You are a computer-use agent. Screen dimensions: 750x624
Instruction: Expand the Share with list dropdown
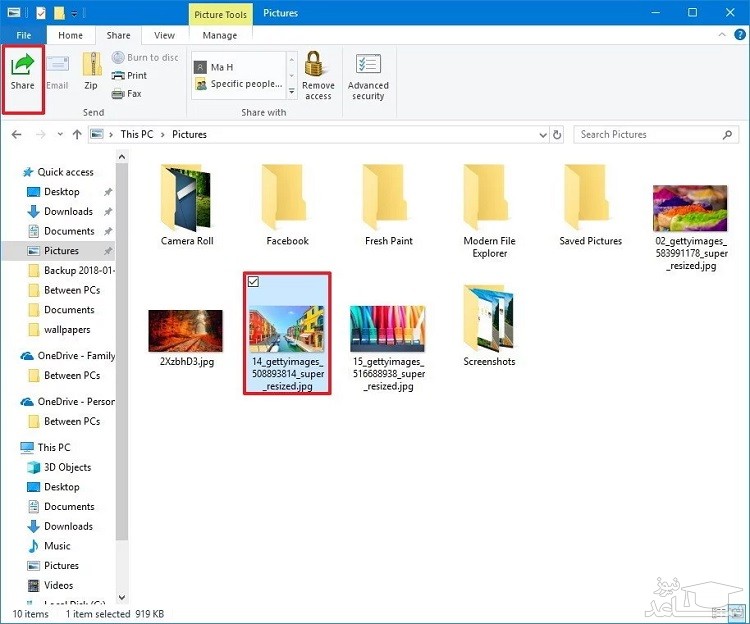(292, 92)
